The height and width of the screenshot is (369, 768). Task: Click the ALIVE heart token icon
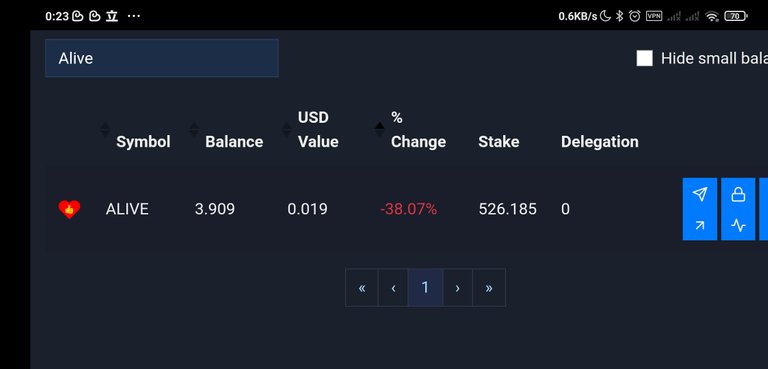[69, 209]
